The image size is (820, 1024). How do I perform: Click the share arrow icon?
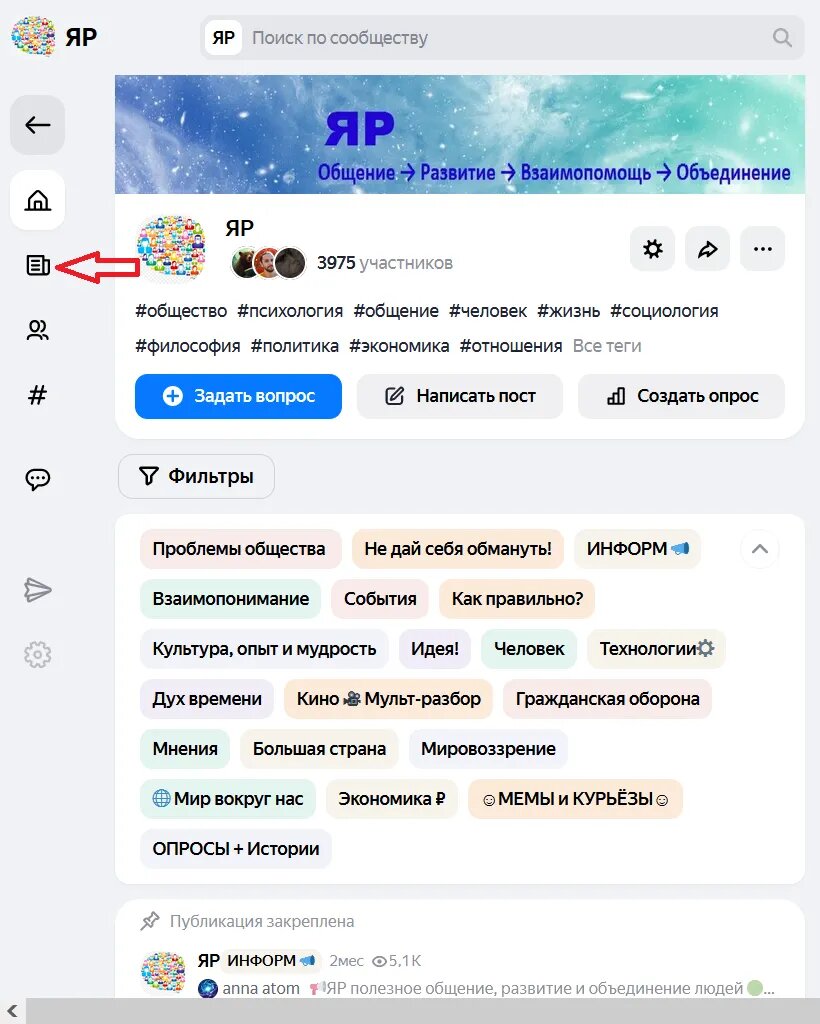(707, 249)
